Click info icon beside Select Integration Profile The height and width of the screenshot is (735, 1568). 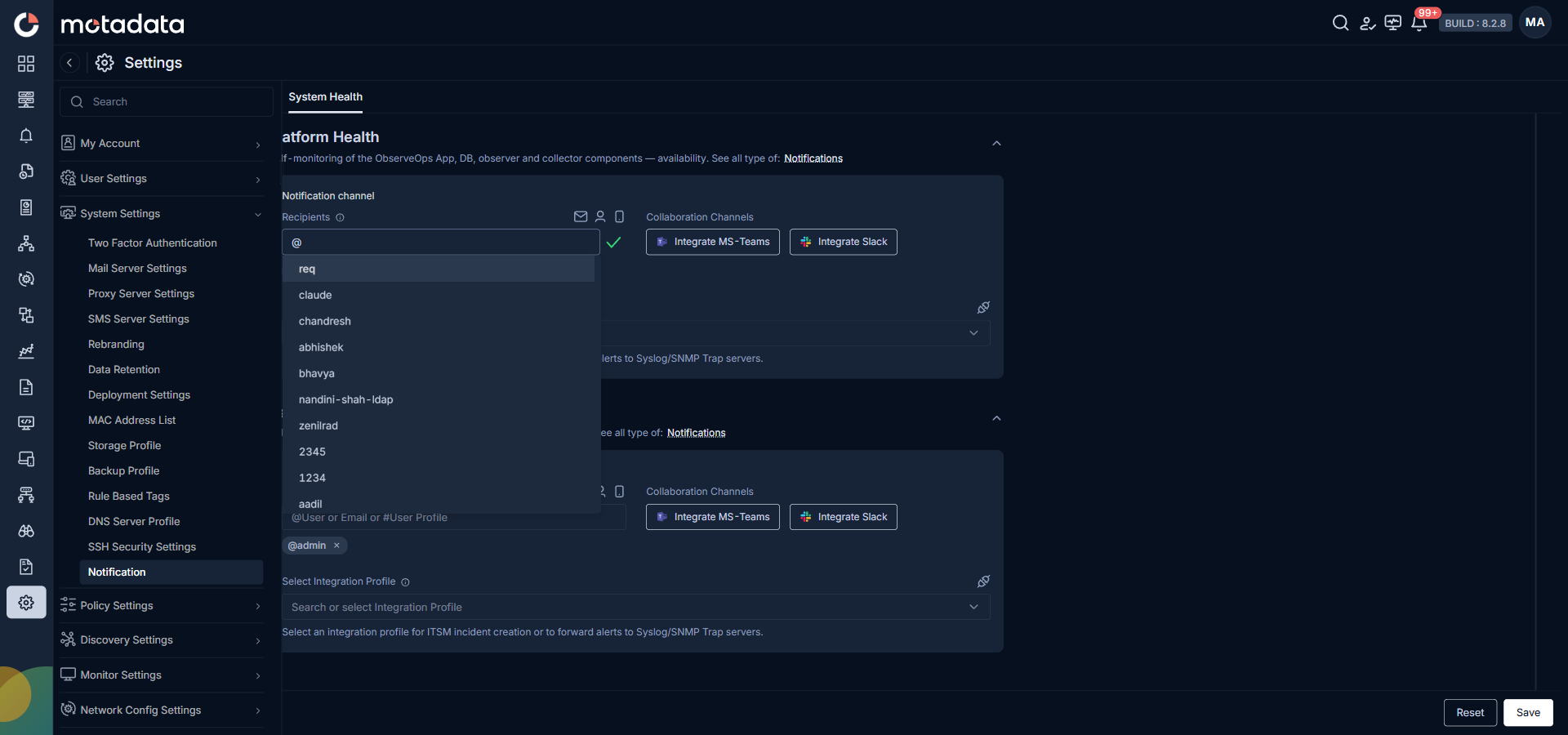(405, 582)
